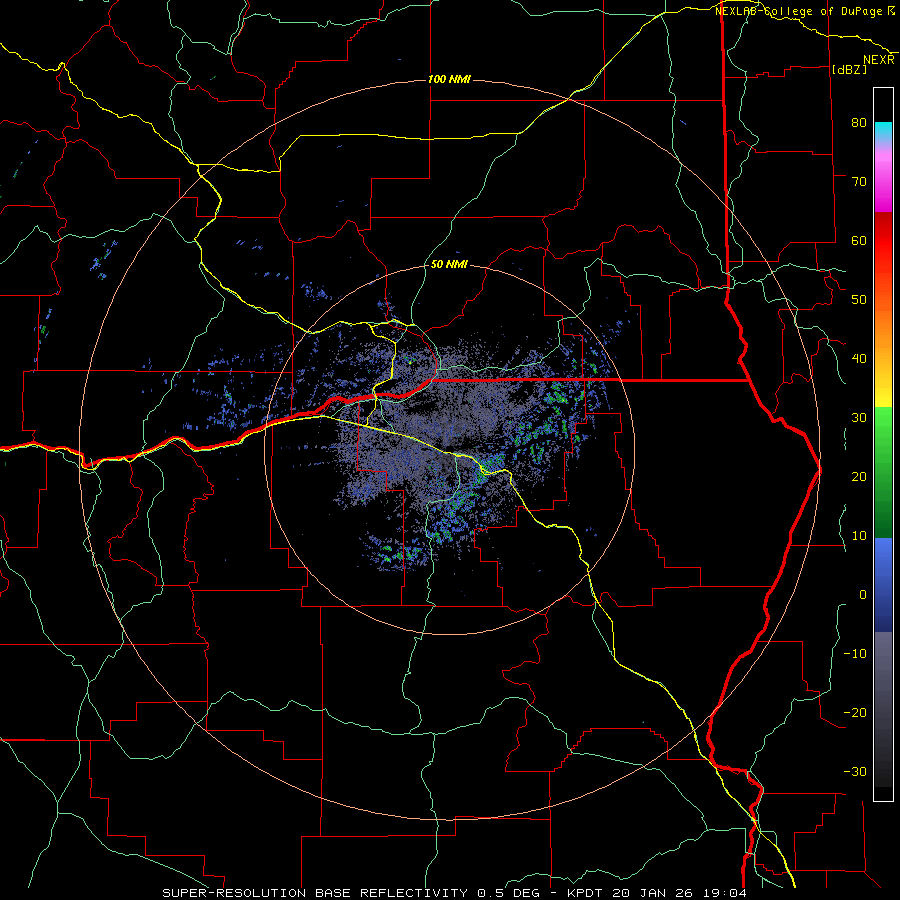Click the bright green segment of the color bar

click(883, 430)
